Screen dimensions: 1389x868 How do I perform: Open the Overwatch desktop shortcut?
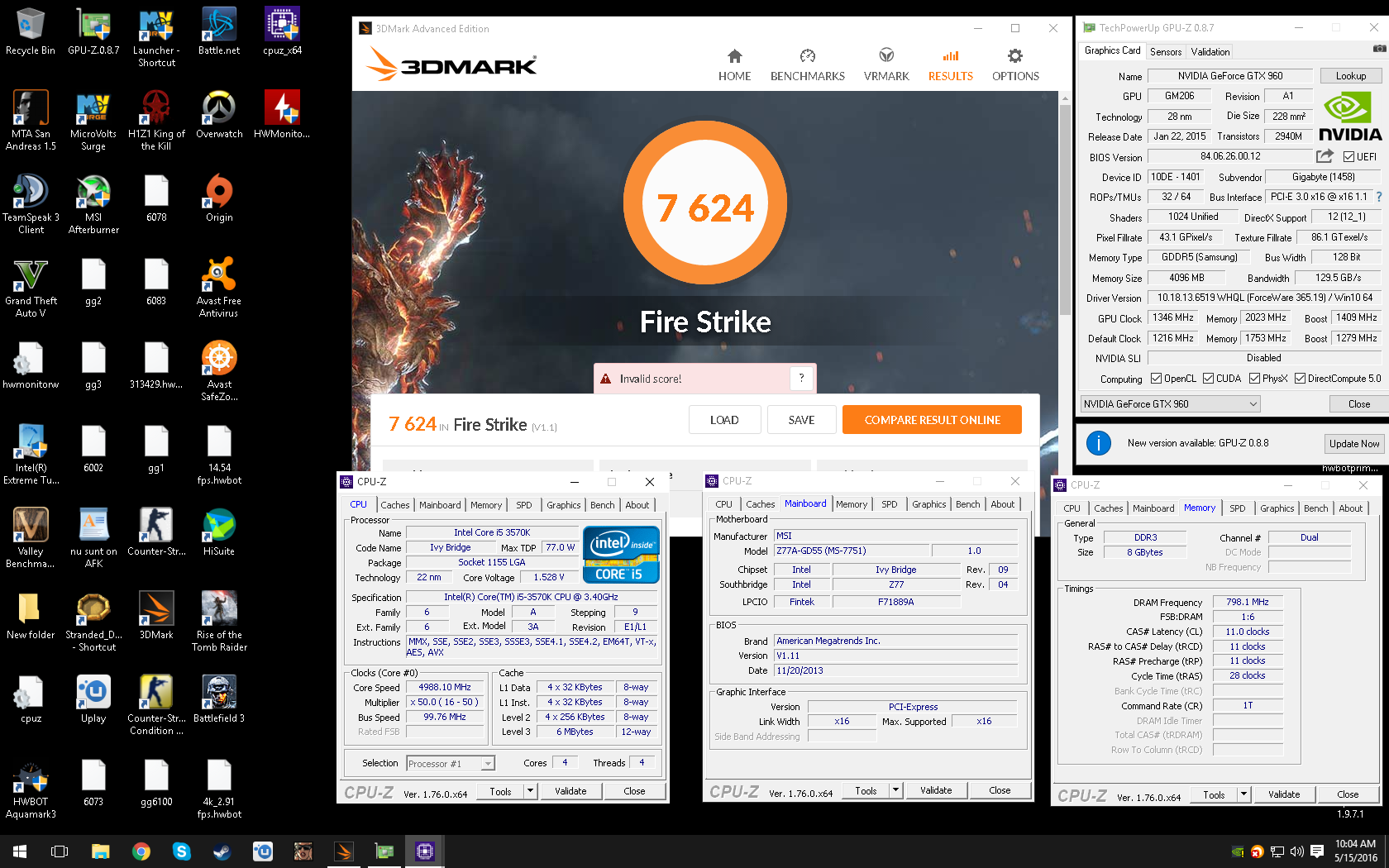click(219, 115)
